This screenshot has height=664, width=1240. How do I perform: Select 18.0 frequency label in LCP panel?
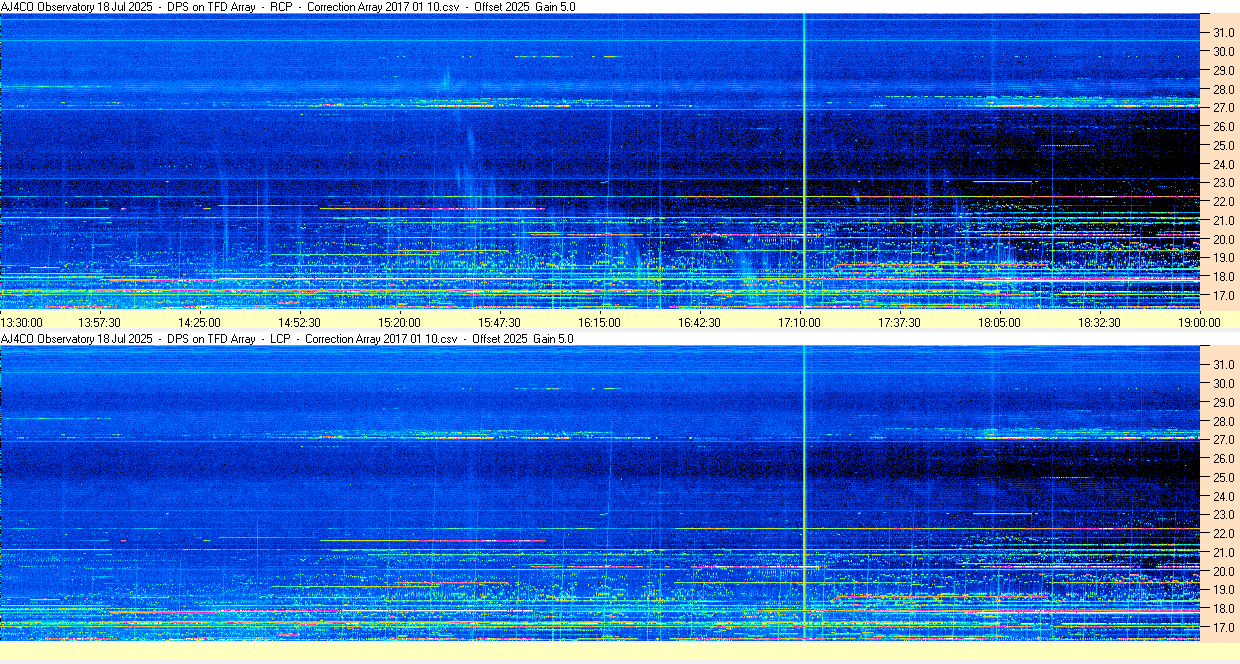(1223, 609)
